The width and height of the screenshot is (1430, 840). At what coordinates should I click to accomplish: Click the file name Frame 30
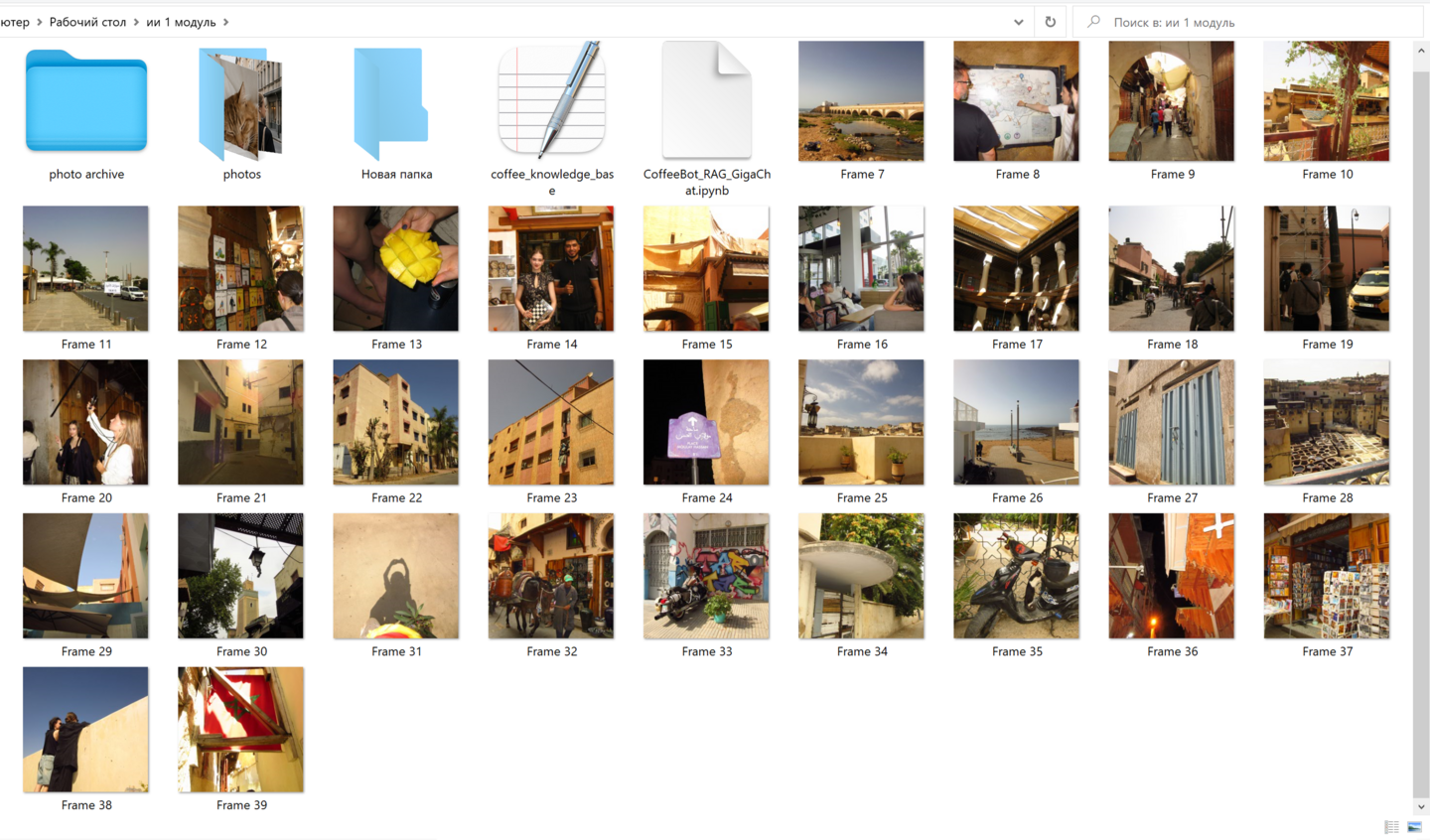(241, 651)
